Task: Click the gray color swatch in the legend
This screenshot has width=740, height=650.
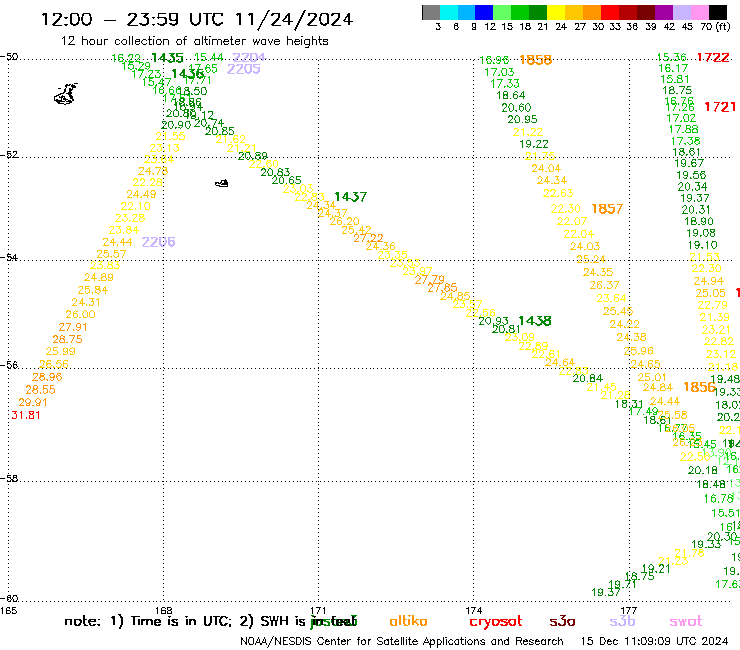Action: point(431,12)
